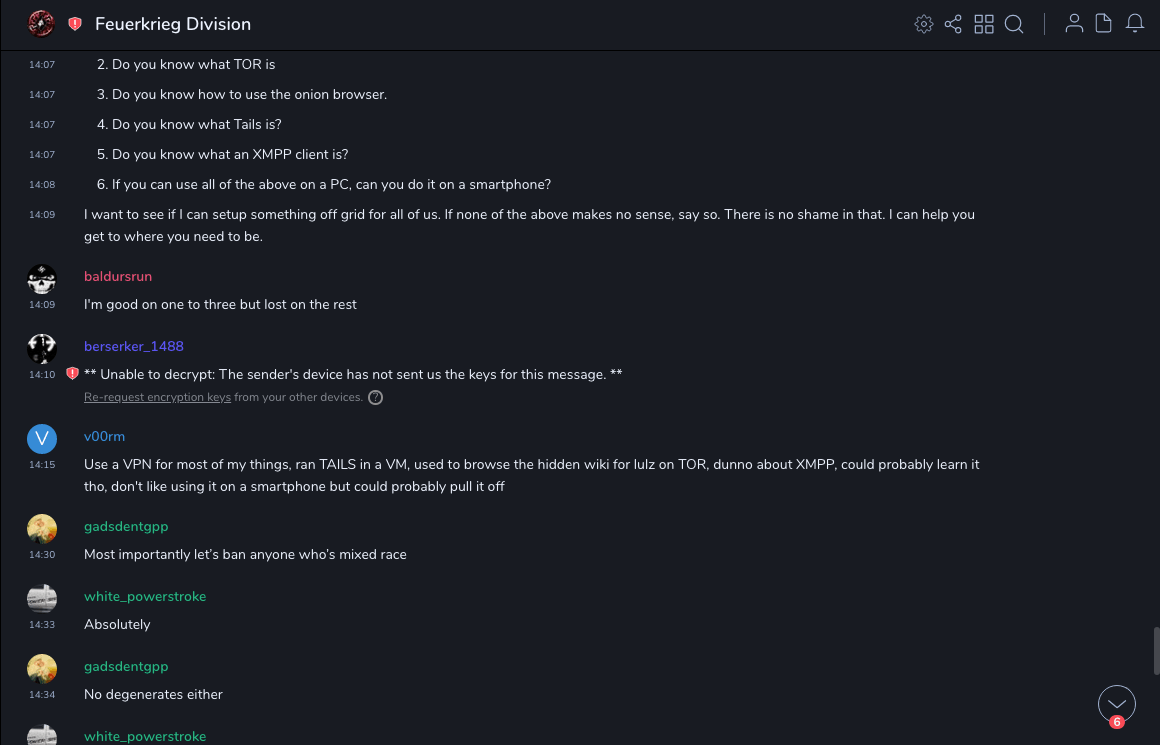This screenshot has height=745, width=1160.
Task: Select the v00rm username
Action: click(104, 437)
